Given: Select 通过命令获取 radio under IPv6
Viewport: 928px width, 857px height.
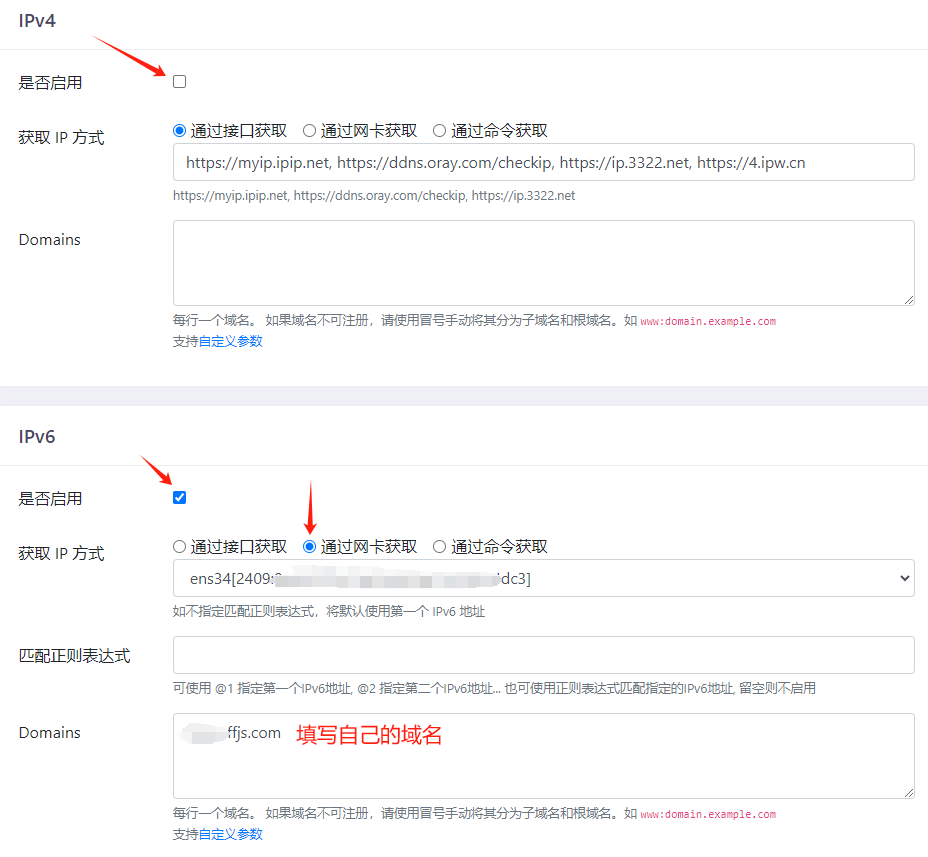Looking at the screenshot, I should (x=440, y=547).
